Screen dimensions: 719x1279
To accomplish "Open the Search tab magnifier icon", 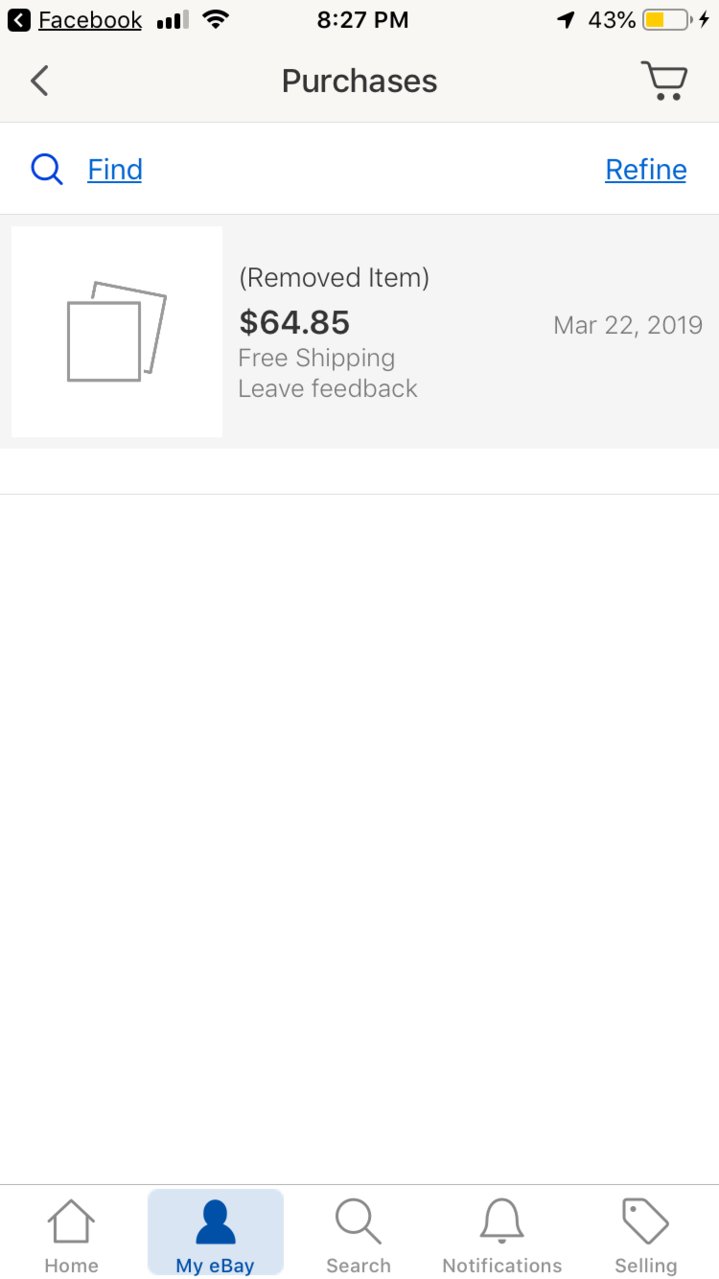I will 358,1222.
